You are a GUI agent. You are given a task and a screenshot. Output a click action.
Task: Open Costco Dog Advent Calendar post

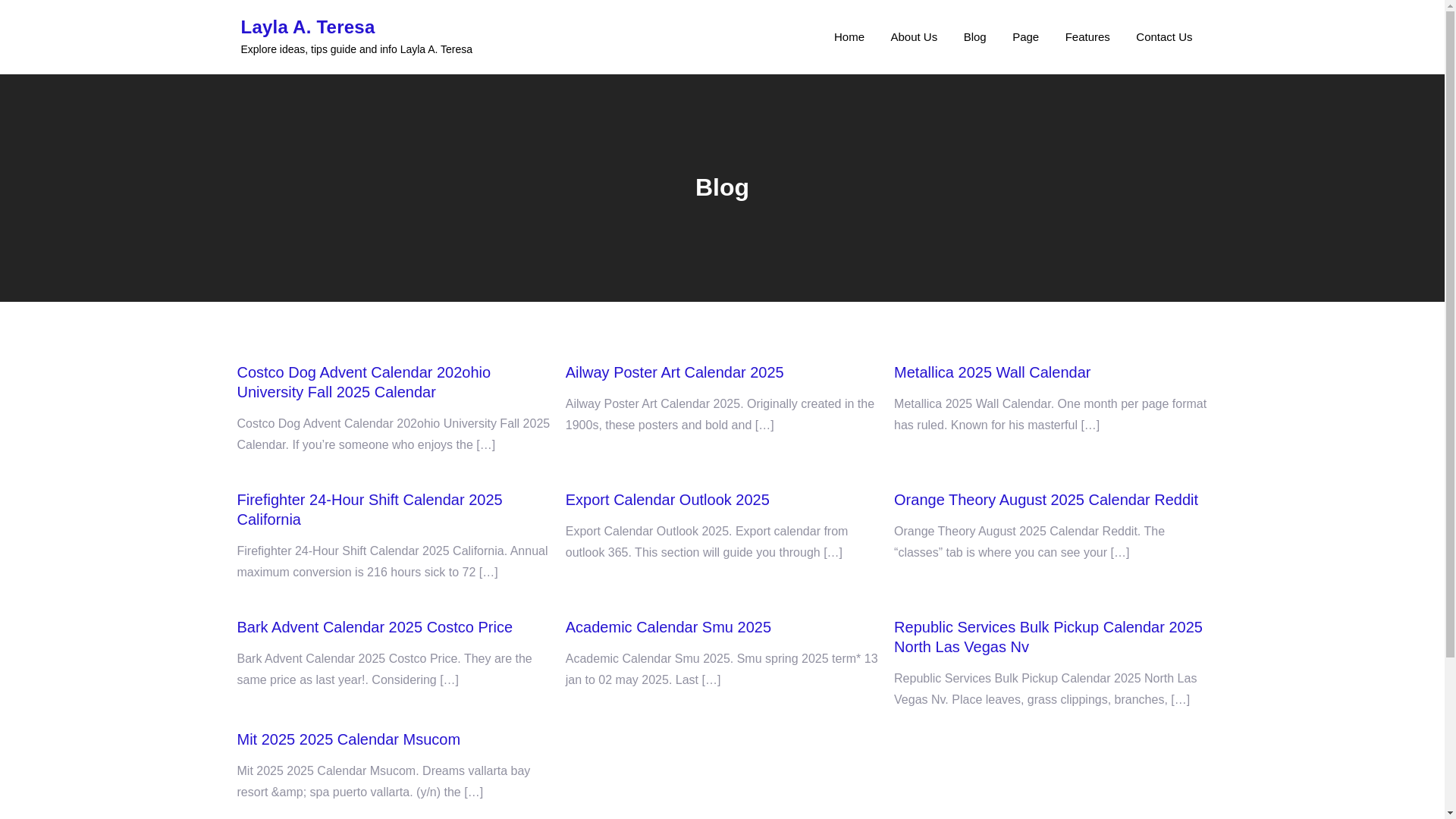click(x=363, y=382)
